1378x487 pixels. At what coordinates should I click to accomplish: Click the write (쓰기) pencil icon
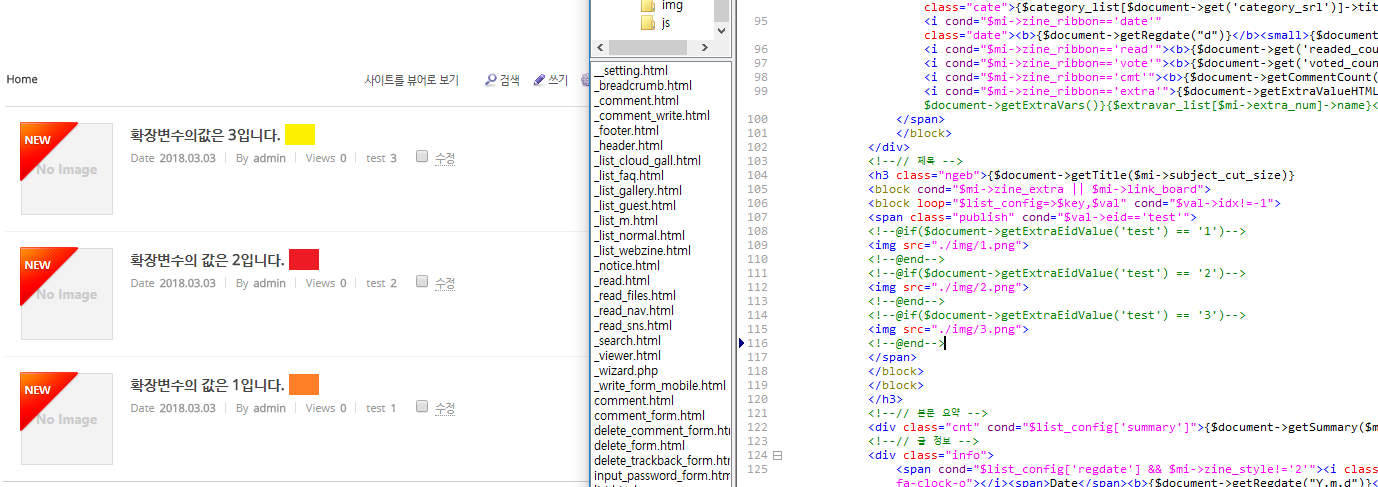[x=539, y=80]
